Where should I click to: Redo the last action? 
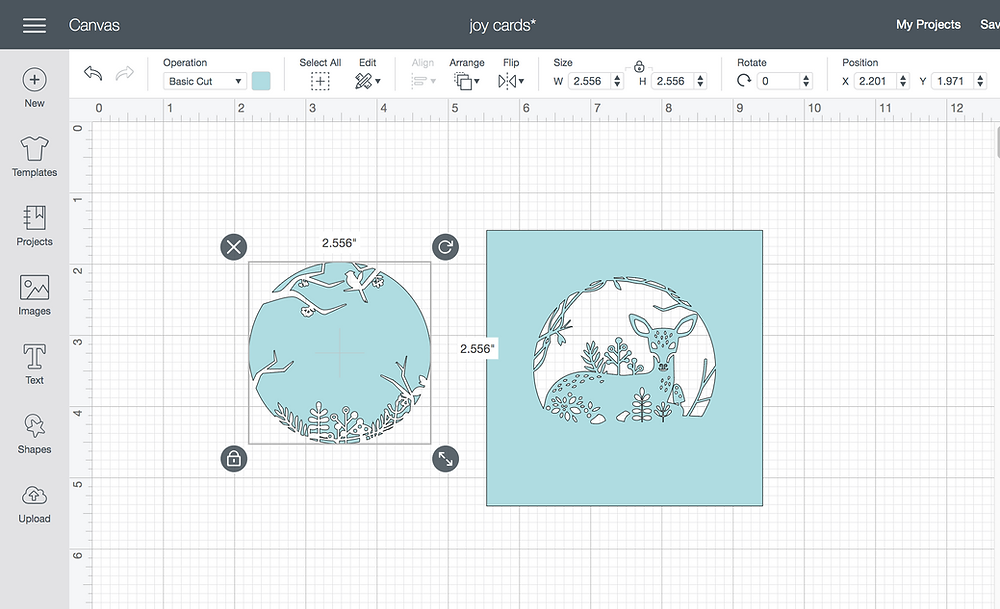point(124,73)
